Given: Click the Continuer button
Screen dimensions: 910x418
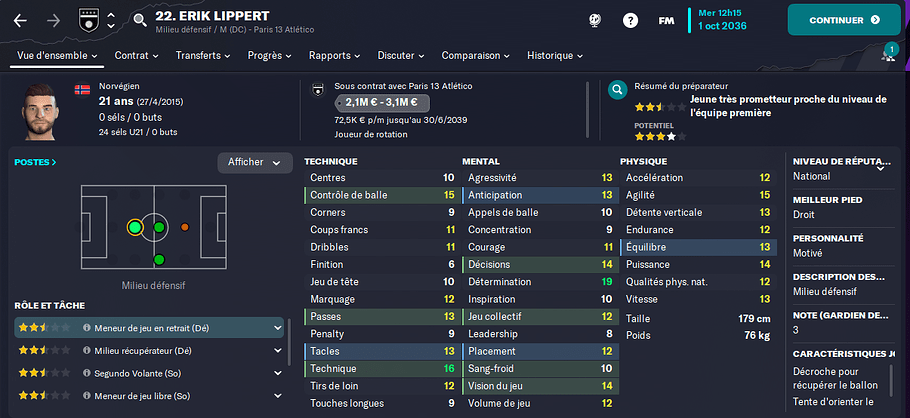Looking at the screenshot, I should coord(844,20).
